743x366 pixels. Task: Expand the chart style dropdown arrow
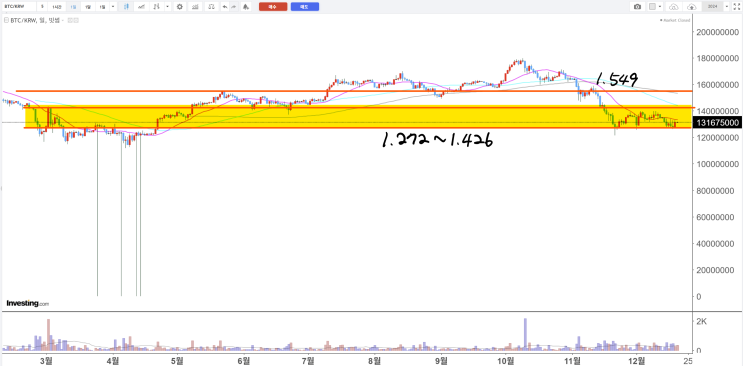[168, 7]
